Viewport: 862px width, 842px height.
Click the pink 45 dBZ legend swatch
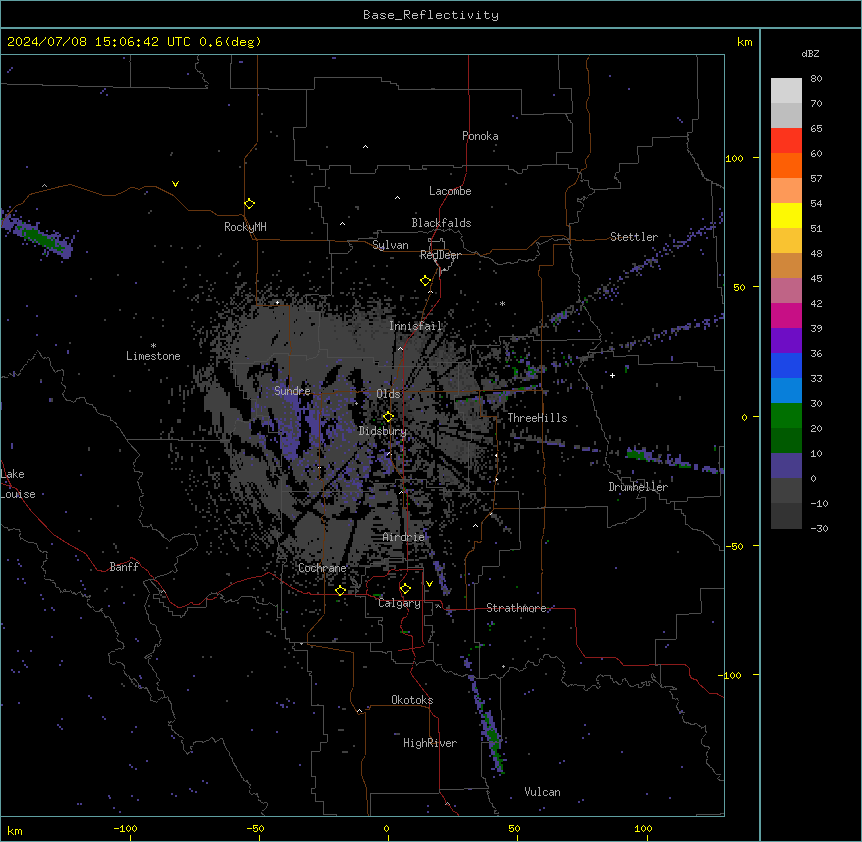point(786,291)
